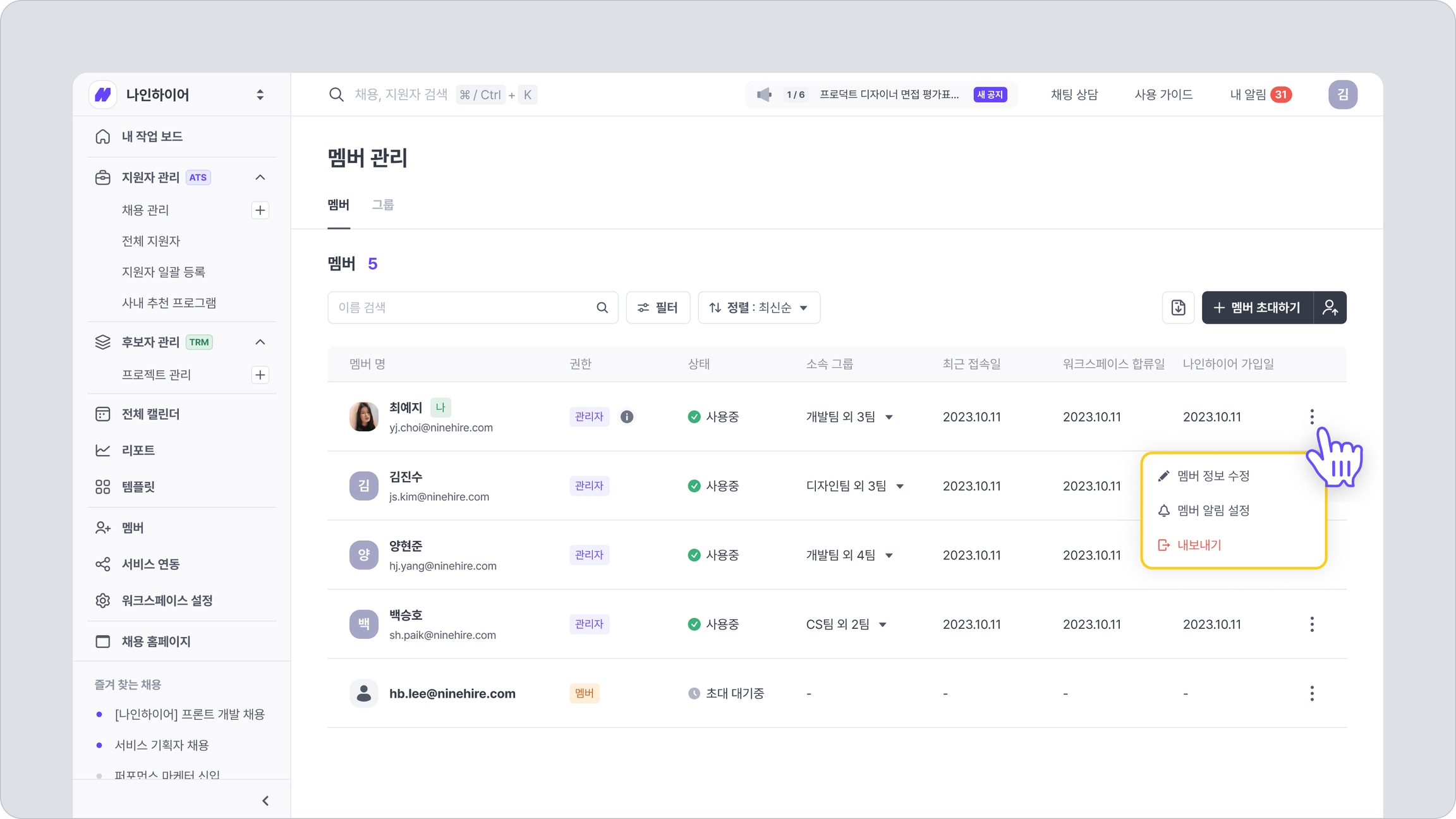The height and width of the screenshot is (819, 1456).
Task: Open 지원자 일괄 등록
Action: coord(164,272)
